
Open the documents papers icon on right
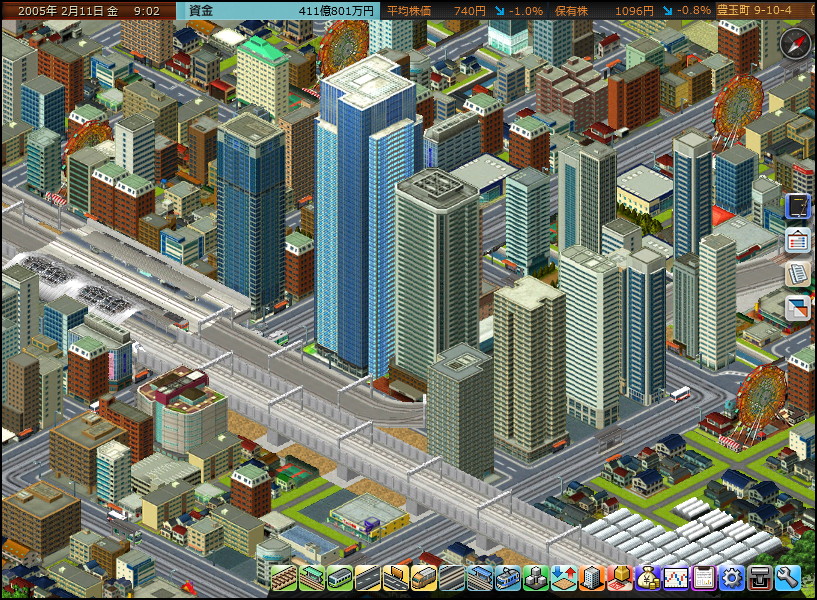point(798,274)
